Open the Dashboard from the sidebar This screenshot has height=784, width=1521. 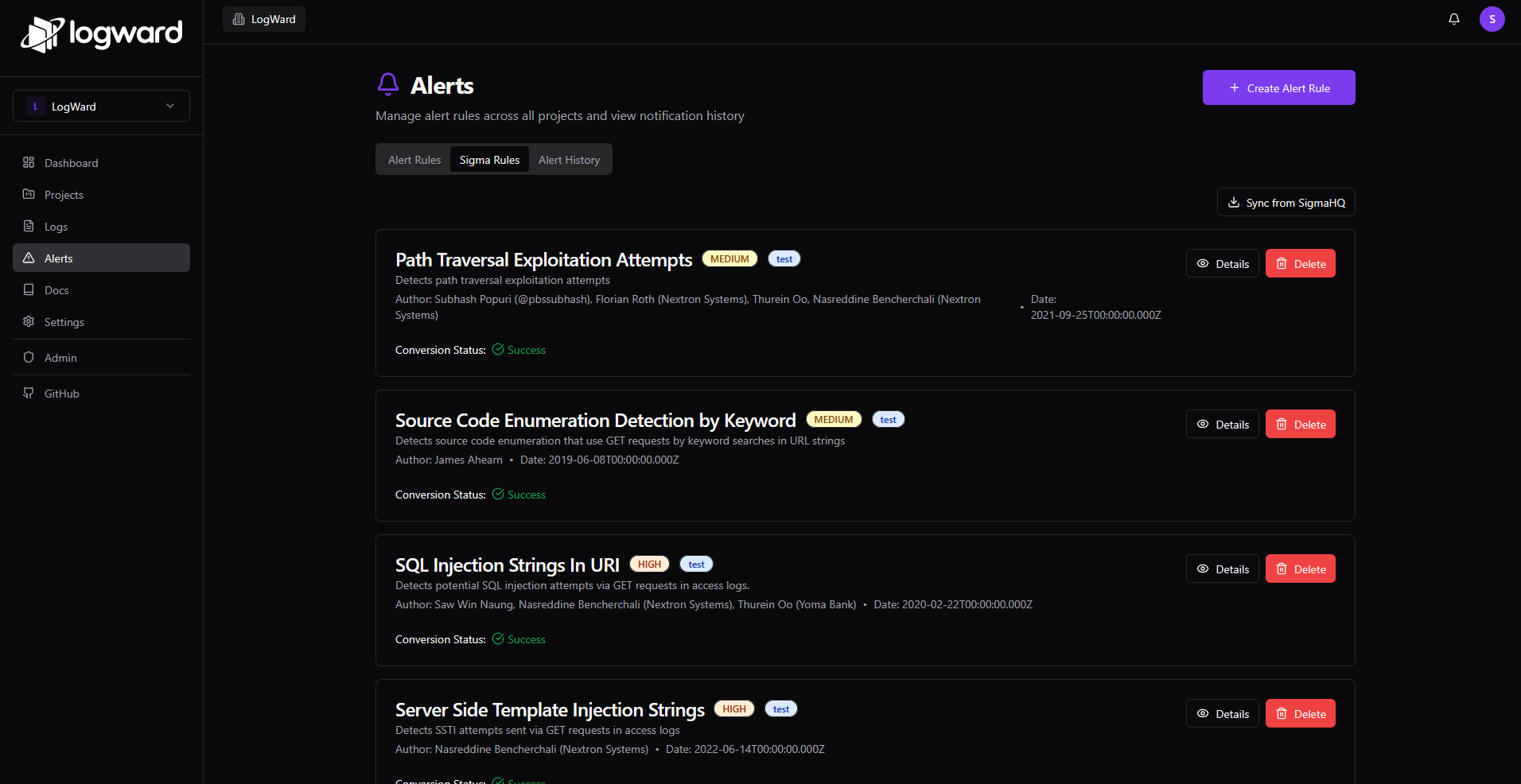[x=72, y=162]
